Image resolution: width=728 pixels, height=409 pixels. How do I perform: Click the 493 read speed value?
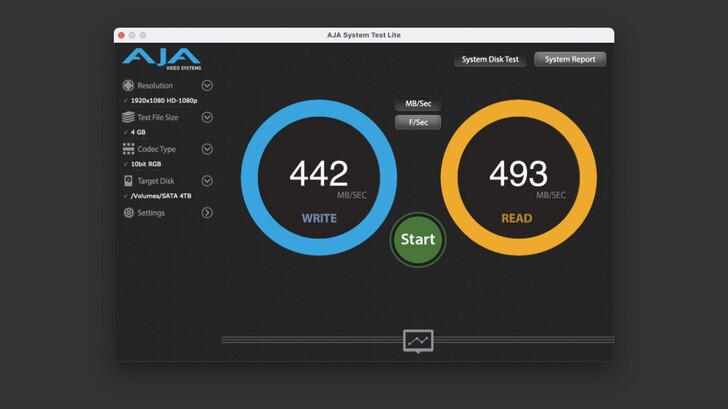(519, 174)
